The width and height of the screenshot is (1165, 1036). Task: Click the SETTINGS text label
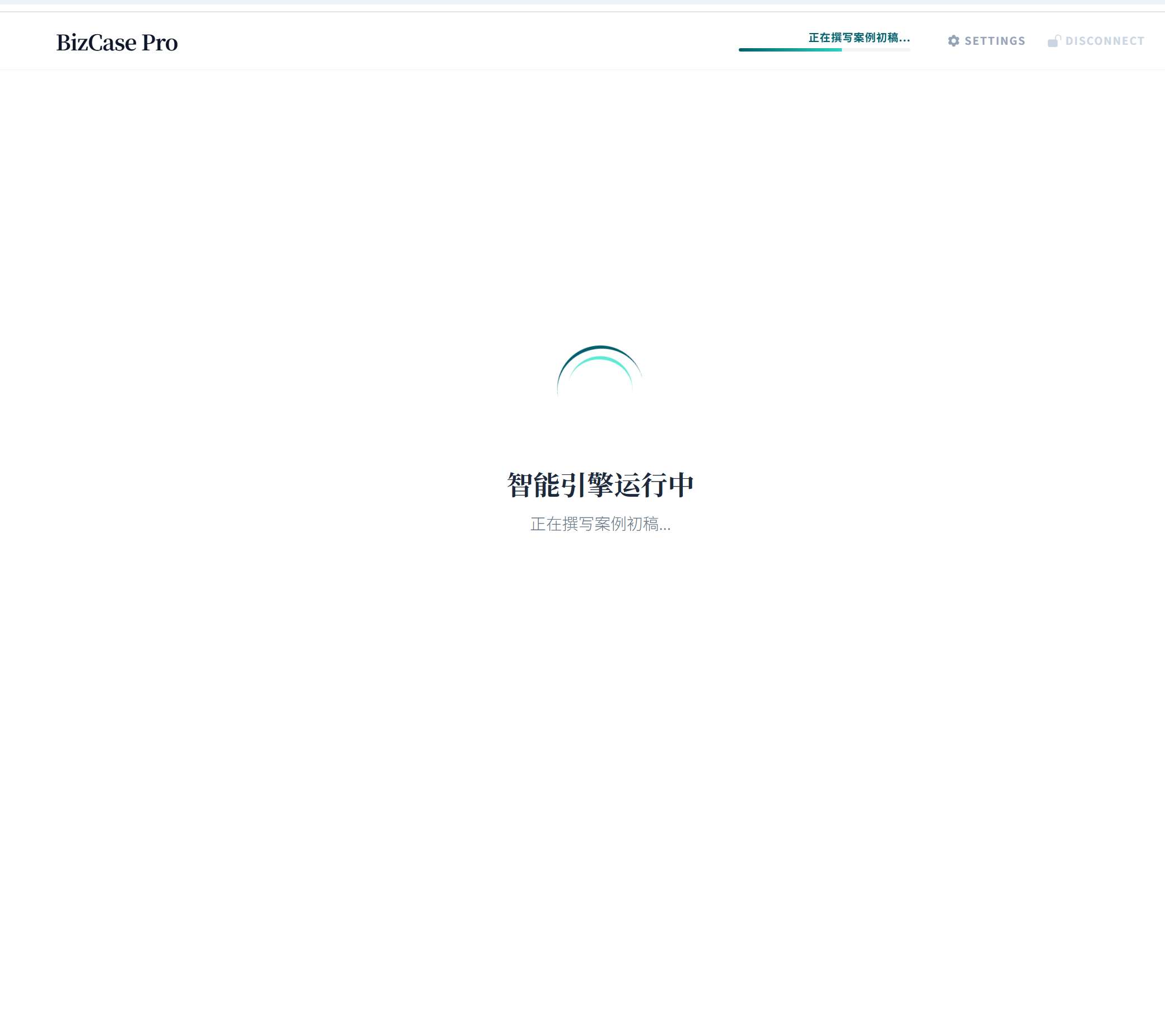[995, 41]
